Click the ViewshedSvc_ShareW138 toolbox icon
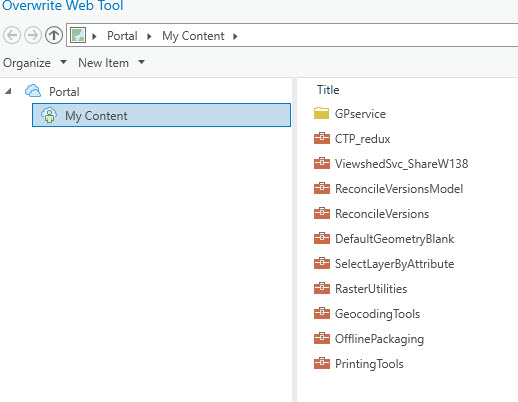Screen dimensions: 518x402 (x=322, y=163)
